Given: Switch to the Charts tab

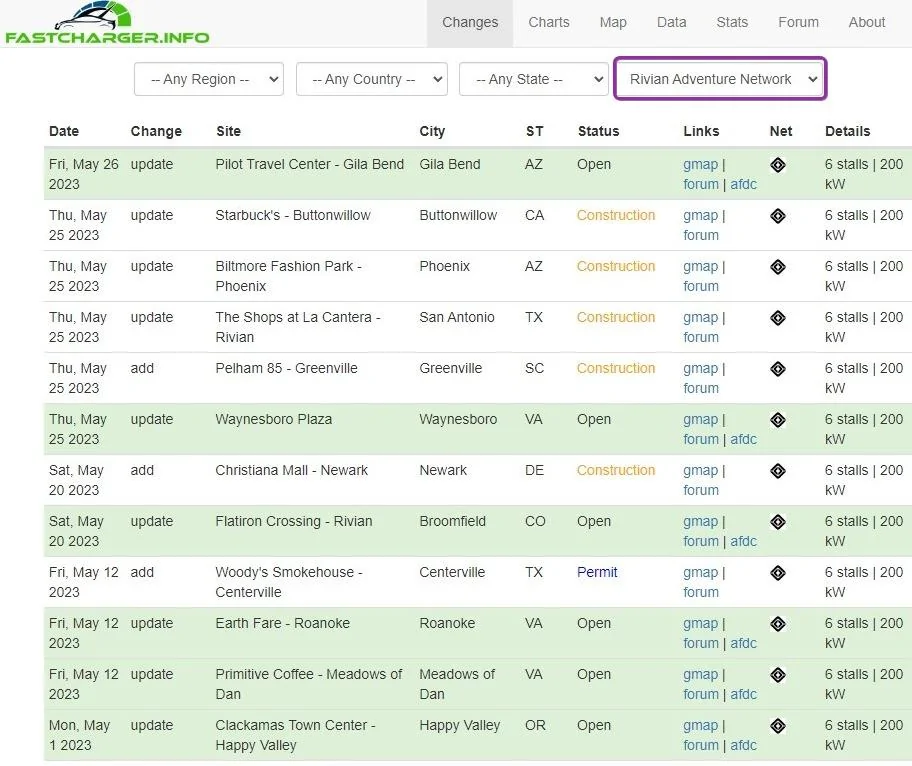Looking at the screenshot, I should click(548, 22).
